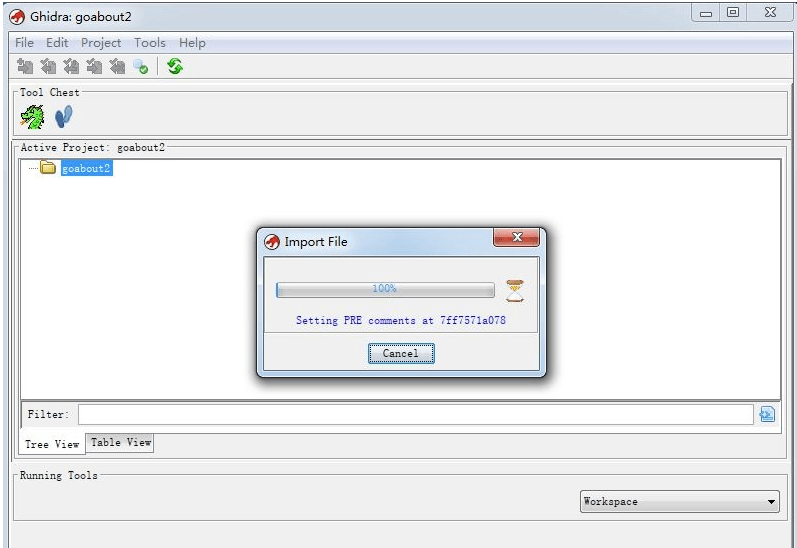This screenshot has height=548, width=797.
Task: Select the goabout2 project folder
Action: click(x=86, y=169)
